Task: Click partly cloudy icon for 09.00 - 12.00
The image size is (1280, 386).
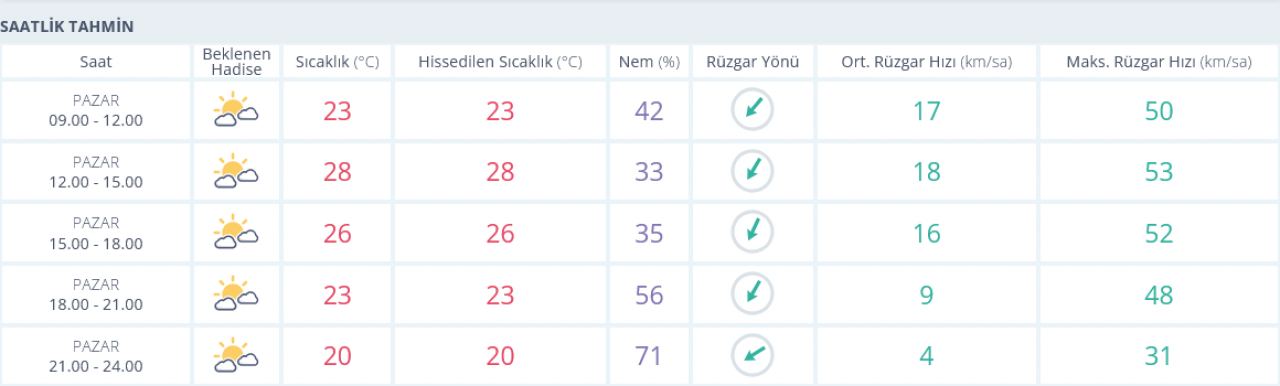Action: point(236,110)
